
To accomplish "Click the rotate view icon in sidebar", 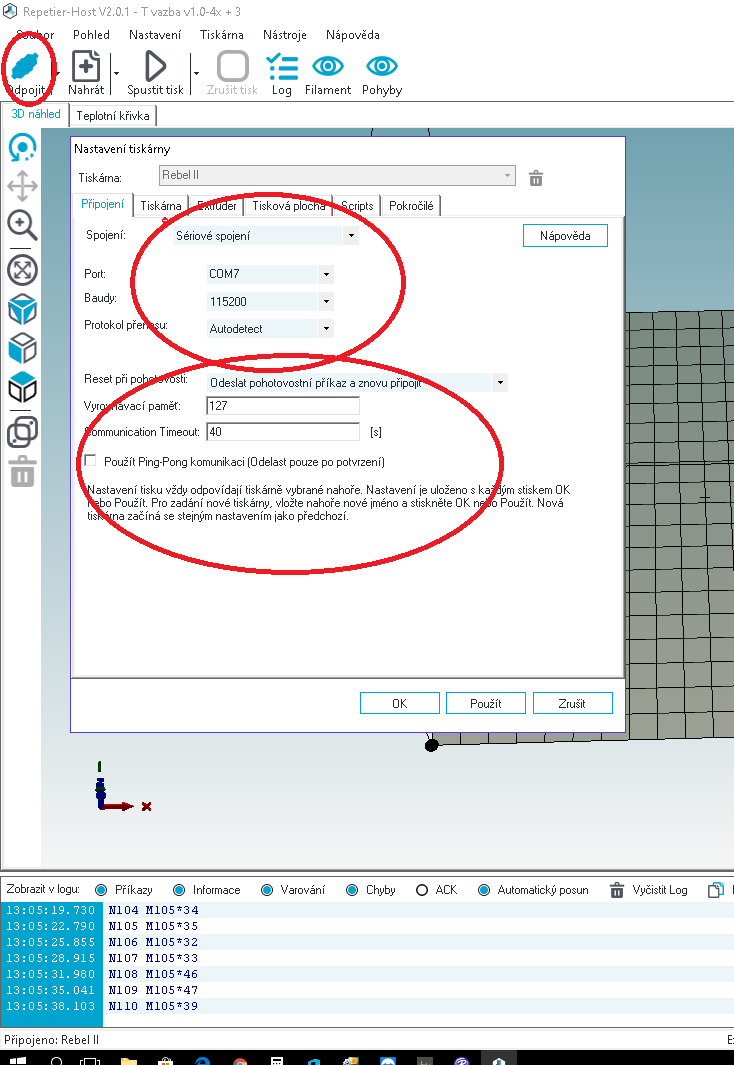I will pos(22,149).
